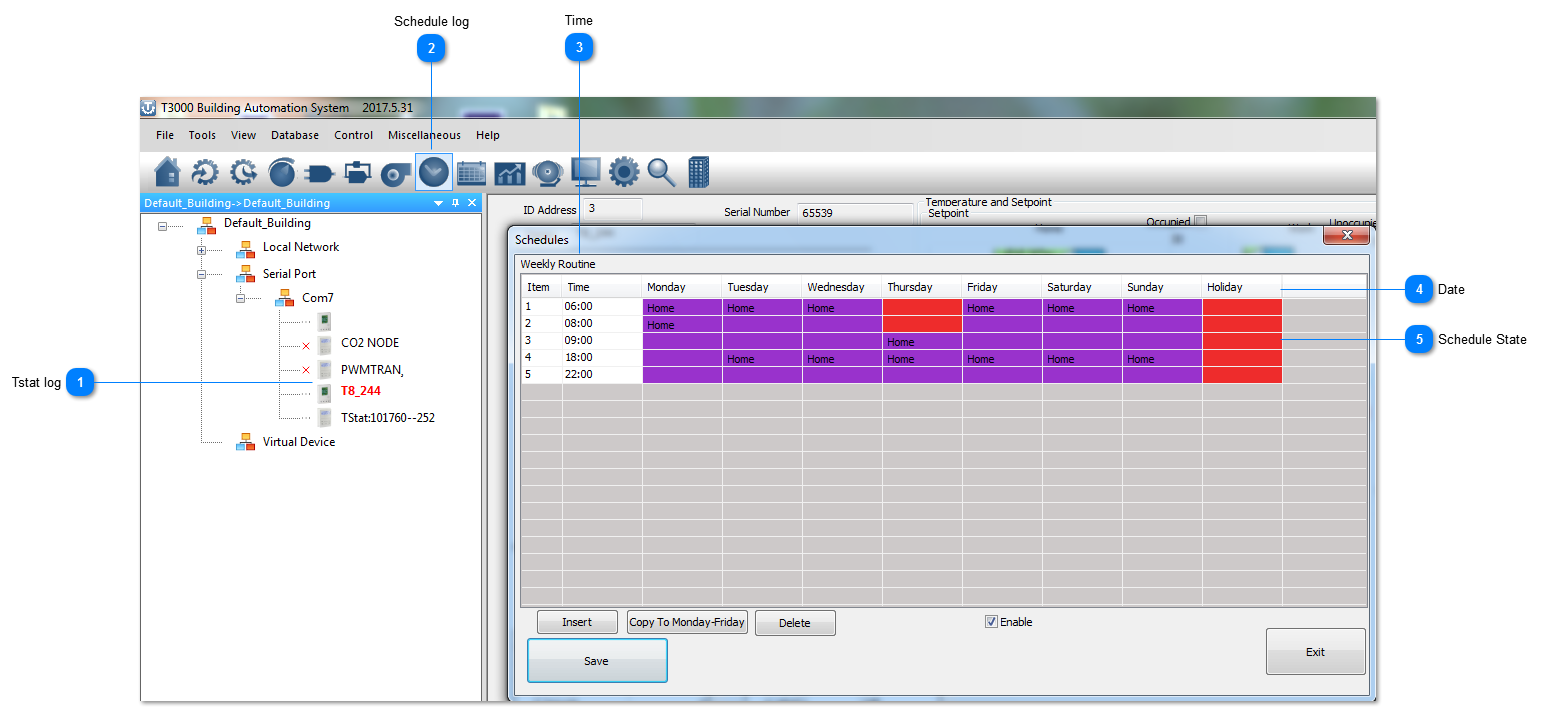
Task: Pin the building tree panel
Action: 456,203
